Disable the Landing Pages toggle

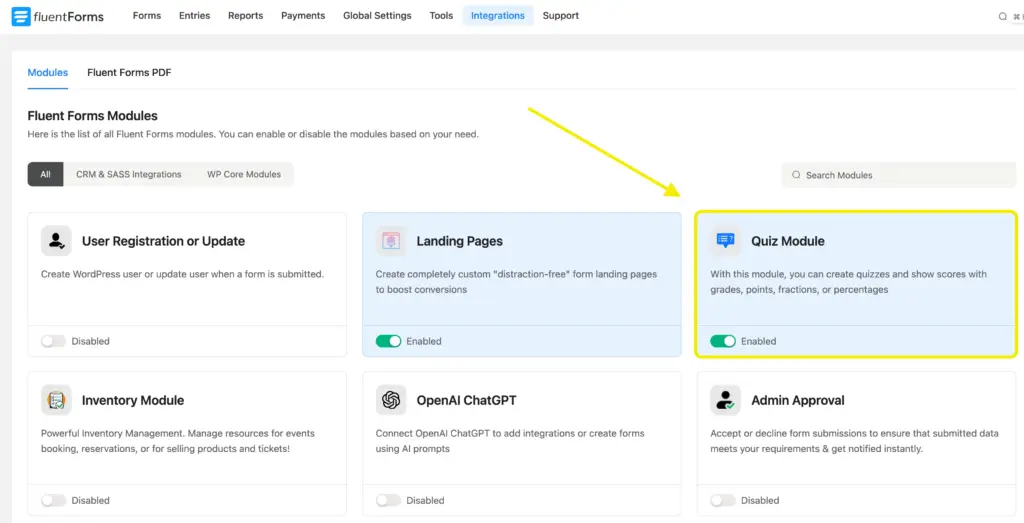[388, 341]
